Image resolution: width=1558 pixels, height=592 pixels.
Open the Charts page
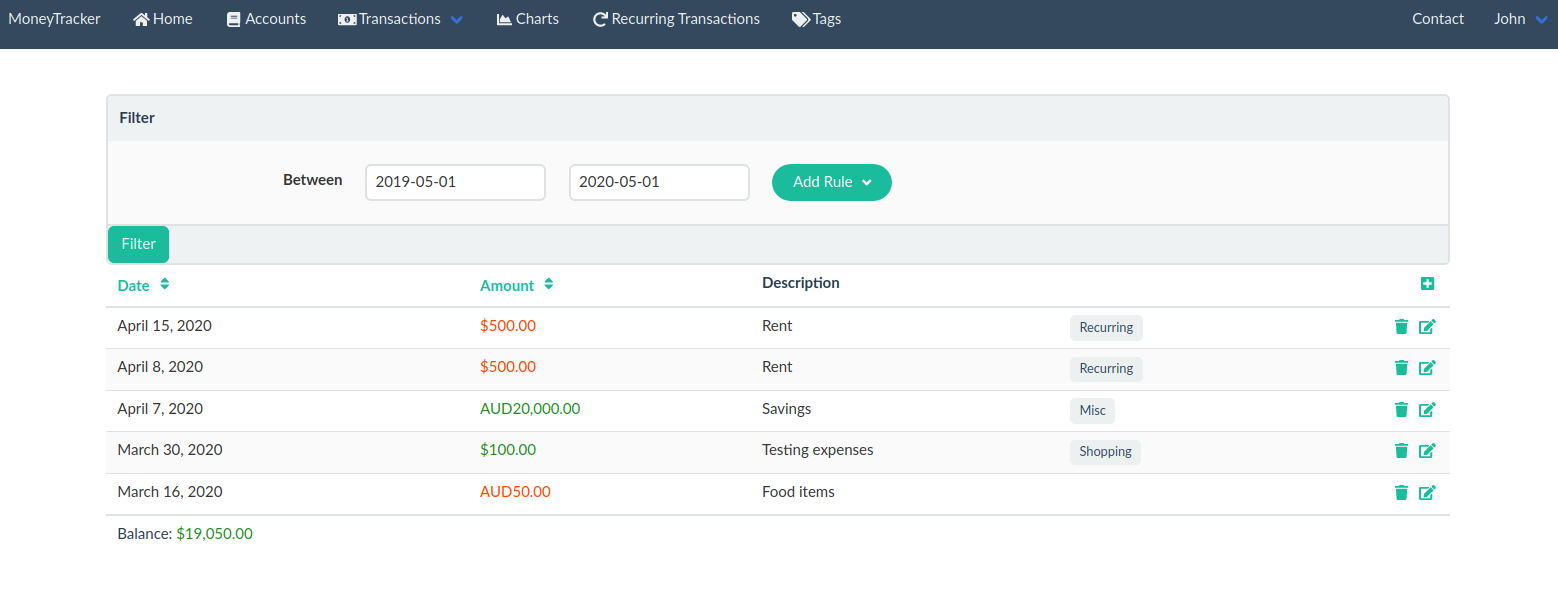tap(528, 19)
